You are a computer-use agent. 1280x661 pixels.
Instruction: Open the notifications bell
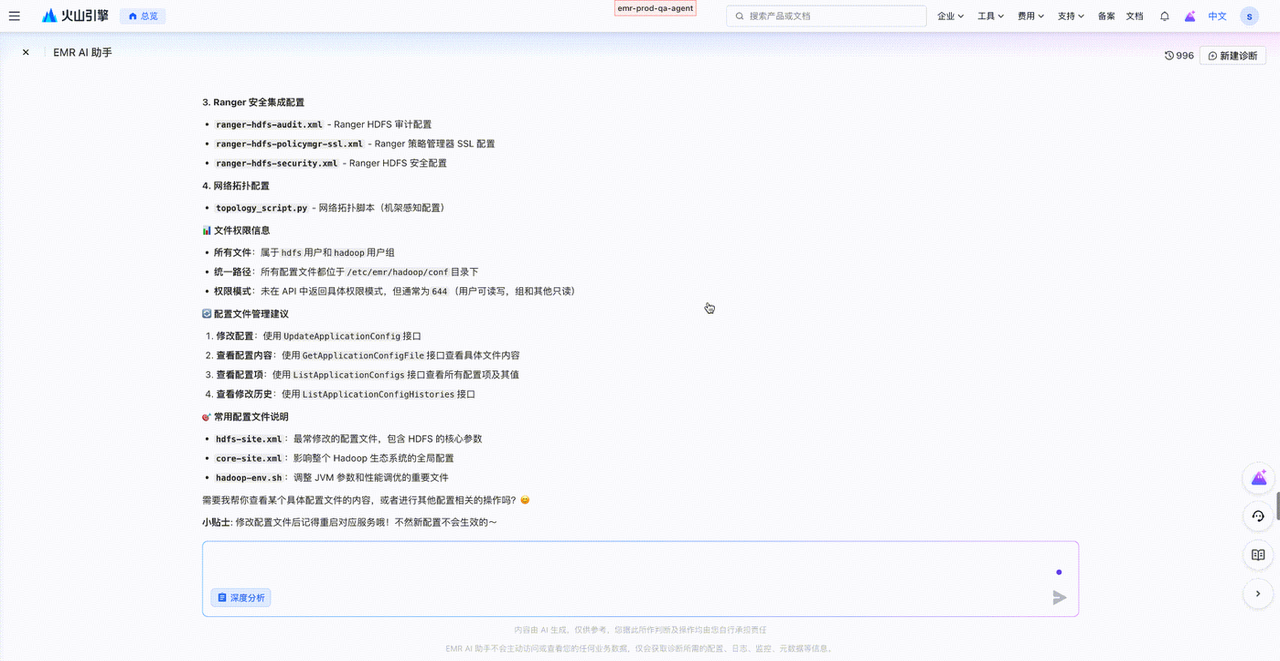(1164, 16)
